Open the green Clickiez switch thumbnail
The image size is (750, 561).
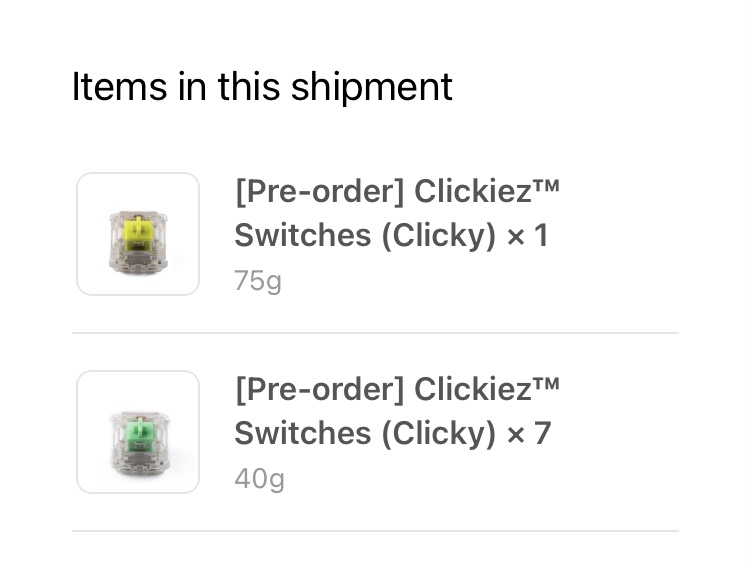pyautogui.click(x=138, y=432)
